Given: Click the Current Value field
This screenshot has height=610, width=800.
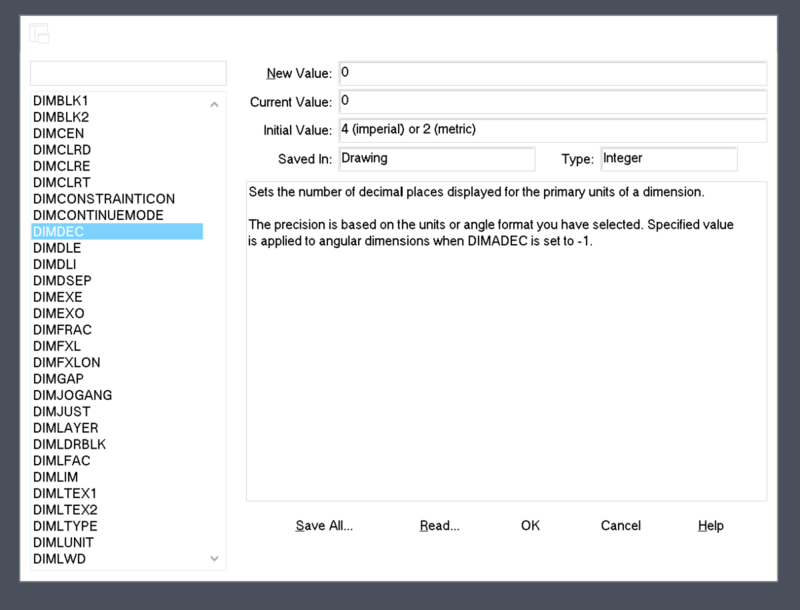Looking at the screenshot, I should pyautogui.click(x=552, y=102).
